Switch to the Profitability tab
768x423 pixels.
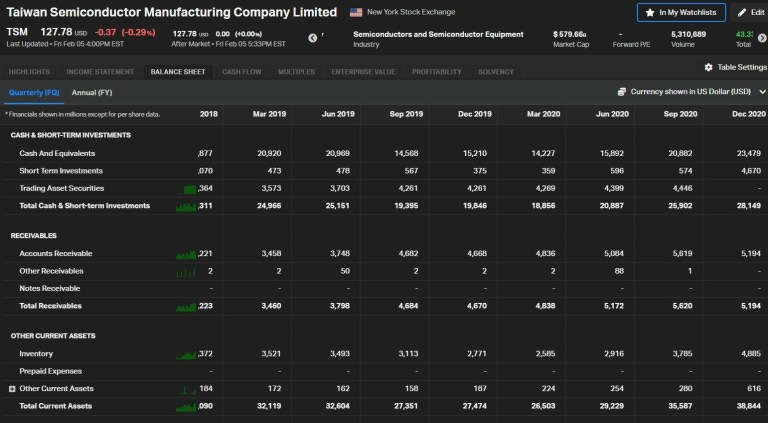pos(437,71)
